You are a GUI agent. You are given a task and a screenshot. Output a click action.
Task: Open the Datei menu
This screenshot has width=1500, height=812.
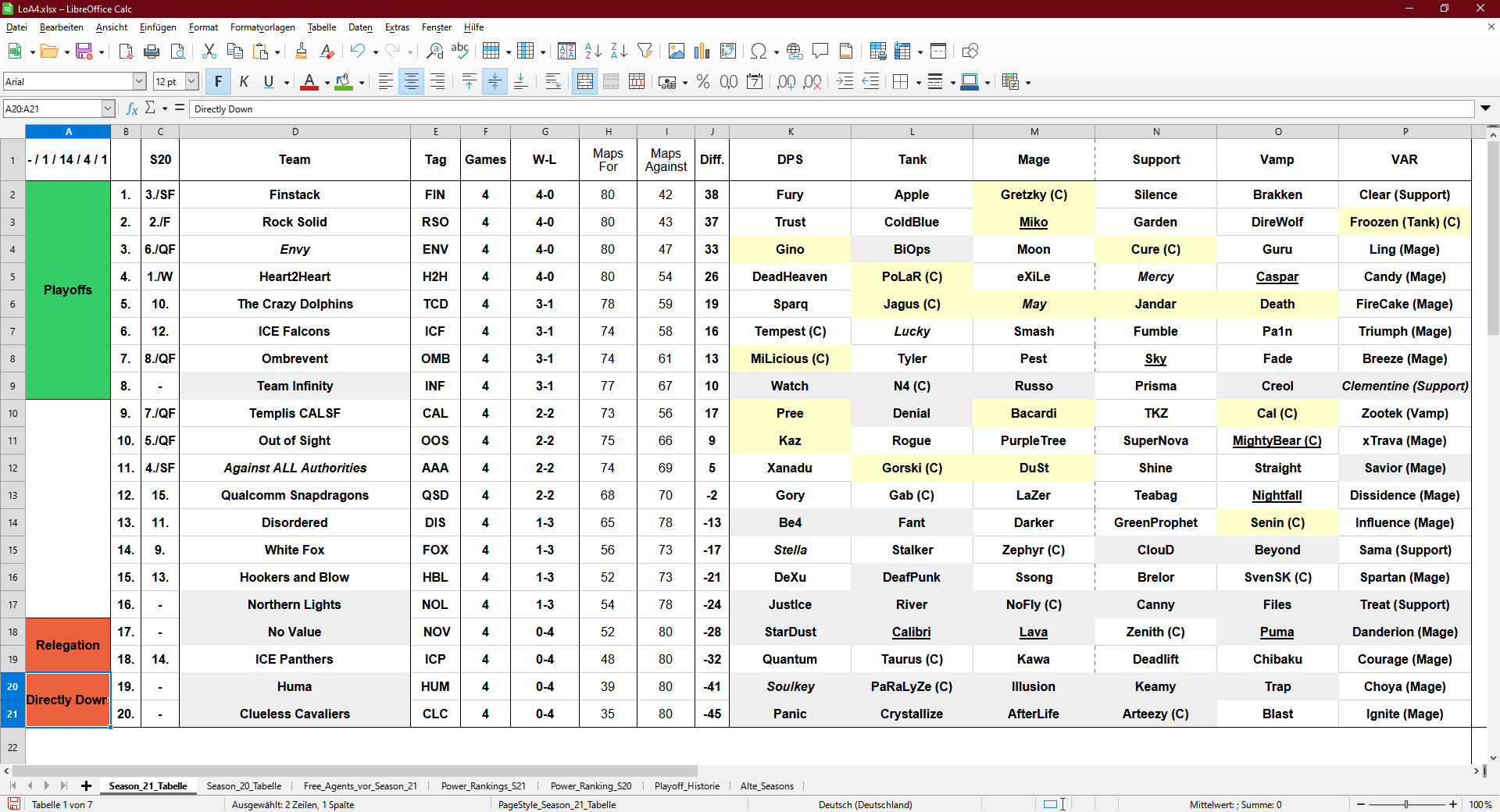click(x=16, y=27)
